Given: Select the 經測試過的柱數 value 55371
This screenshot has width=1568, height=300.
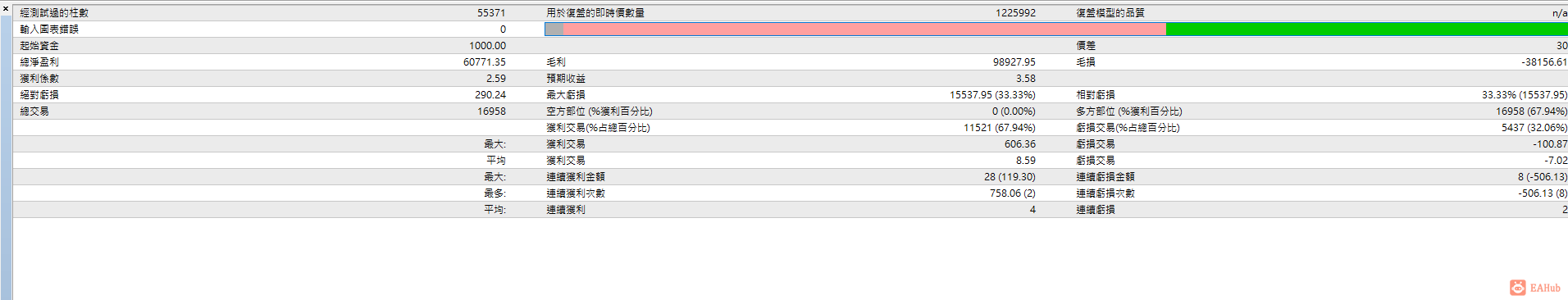Looking at the screenshot, I should tap(491, 13).
